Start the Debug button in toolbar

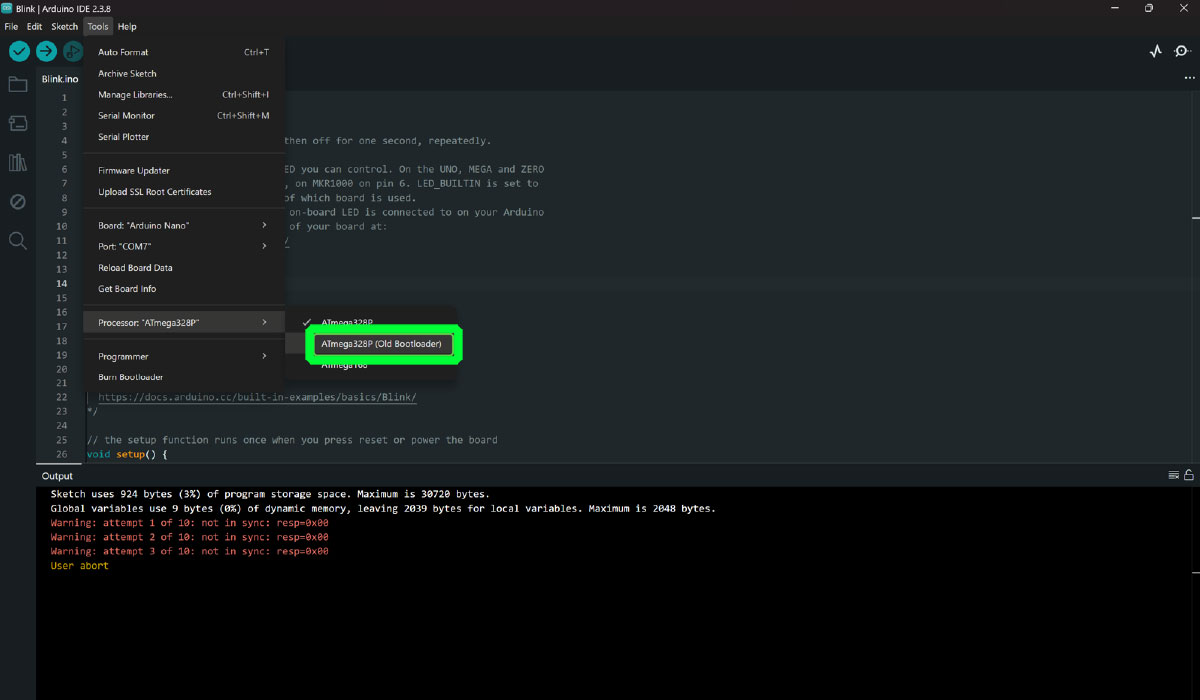[x=73, y=51]
